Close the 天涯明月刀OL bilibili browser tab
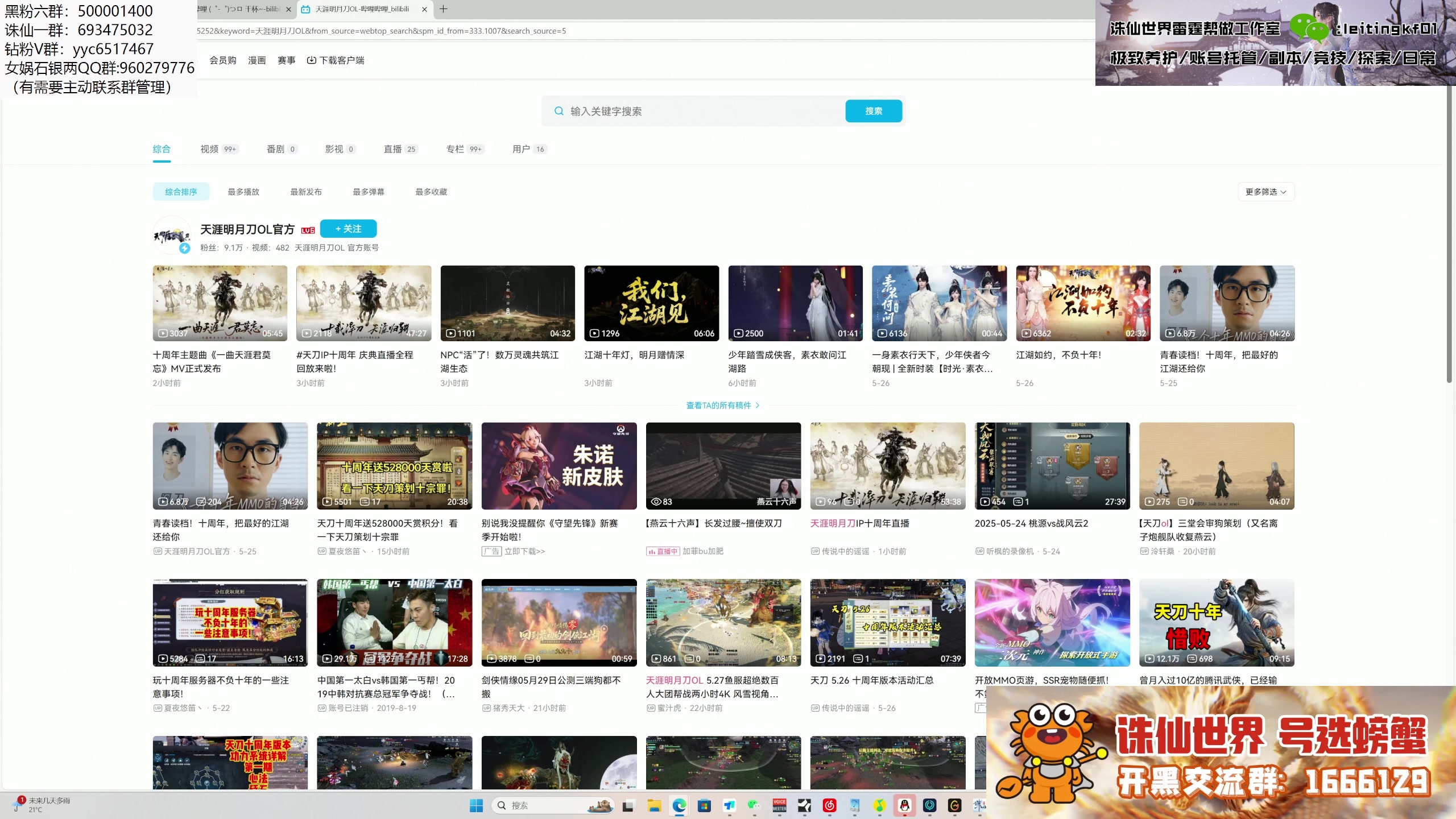The height and width of the screenshot is (819, 1456). coord(424,9)
